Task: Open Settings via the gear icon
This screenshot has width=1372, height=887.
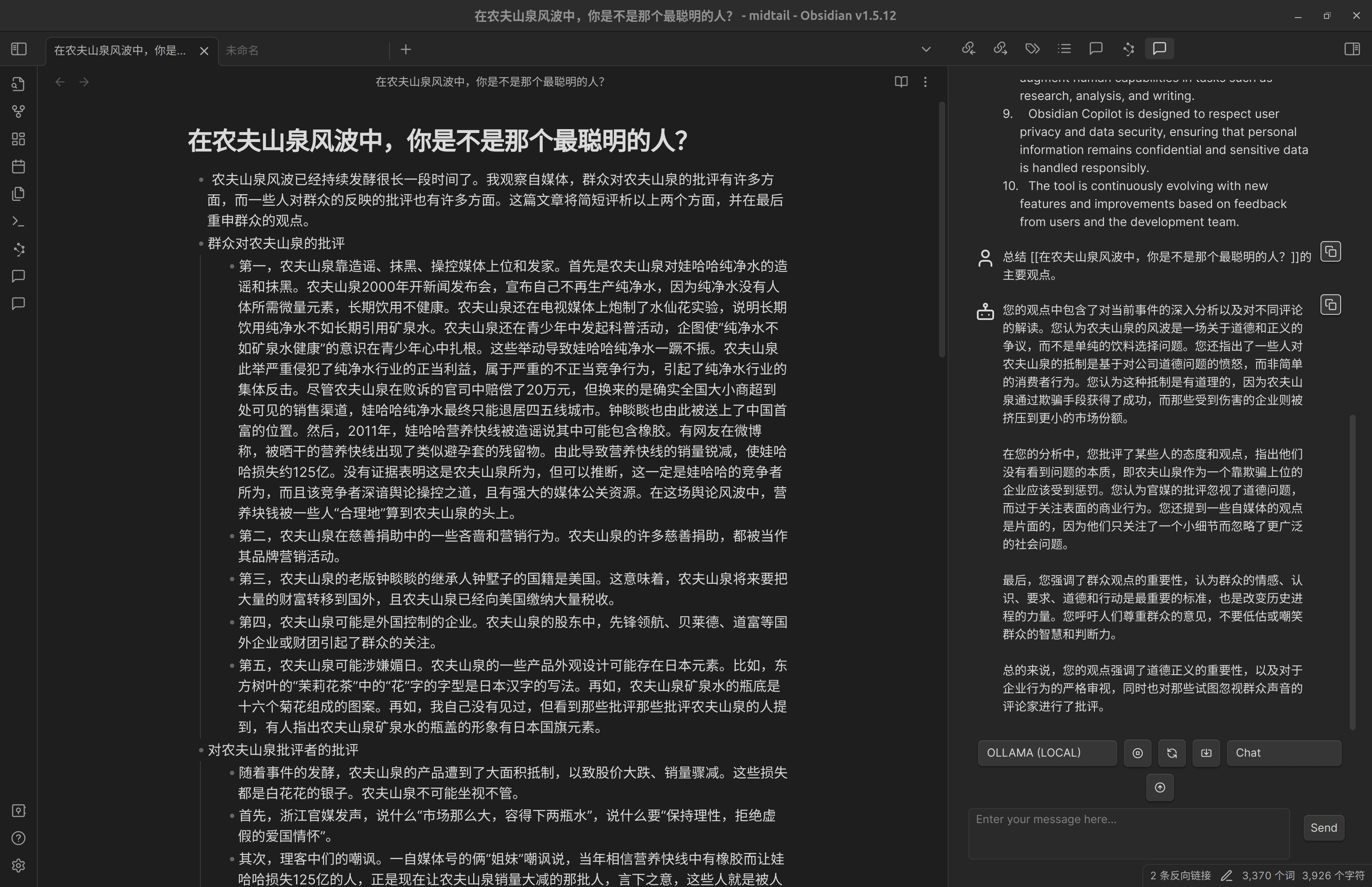Action: (x=18, y=865)
